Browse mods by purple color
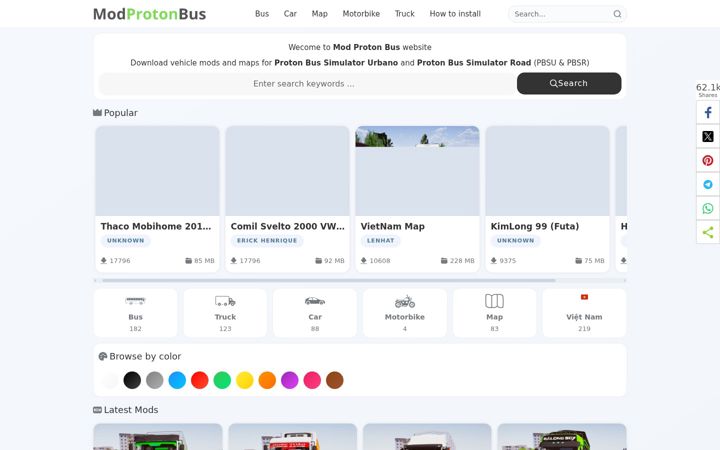720x450 pixels. [290, 380]
